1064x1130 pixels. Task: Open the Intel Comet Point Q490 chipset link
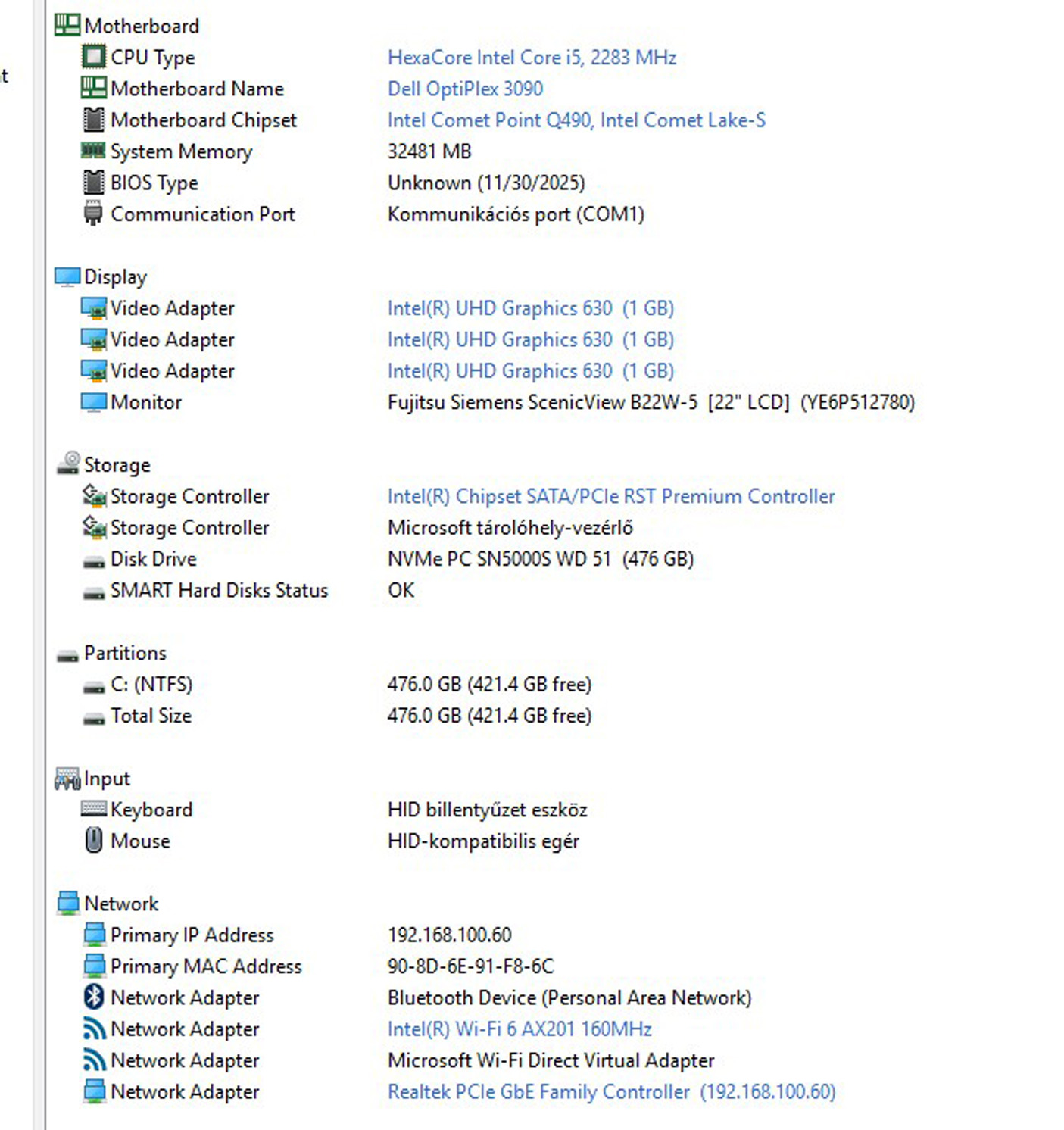[576, 120]
